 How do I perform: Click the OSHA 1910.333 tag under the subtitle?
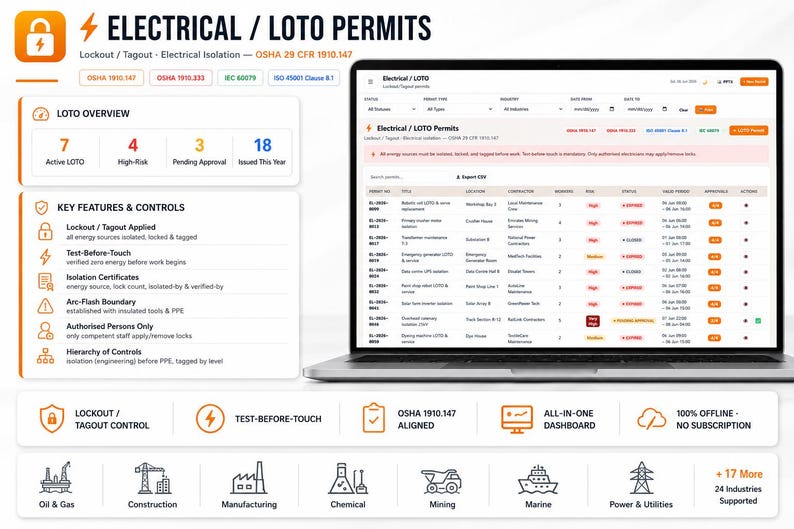181,78
